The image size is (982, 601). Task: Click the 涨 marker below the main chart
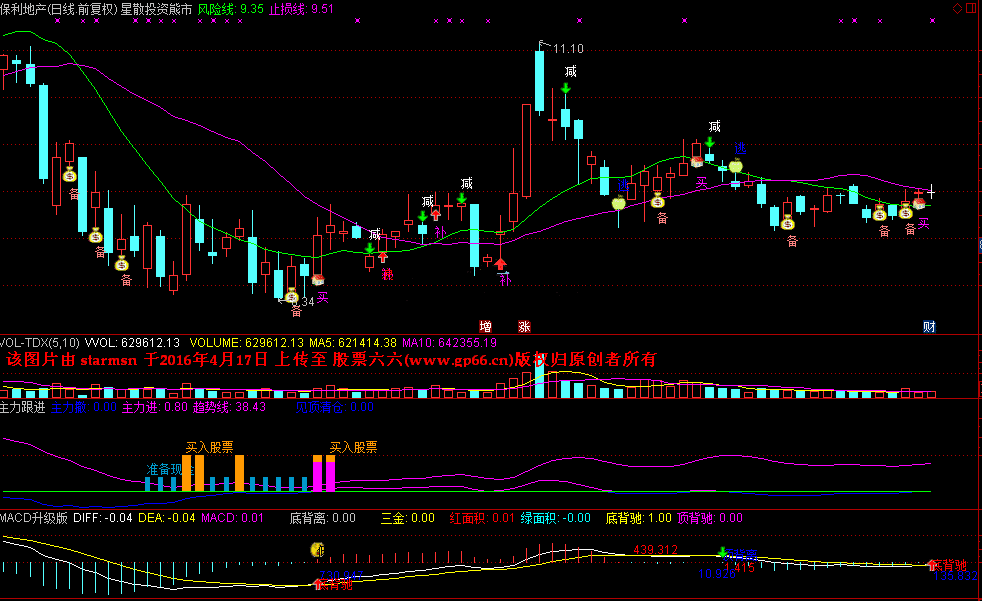[x=524, y=327]
